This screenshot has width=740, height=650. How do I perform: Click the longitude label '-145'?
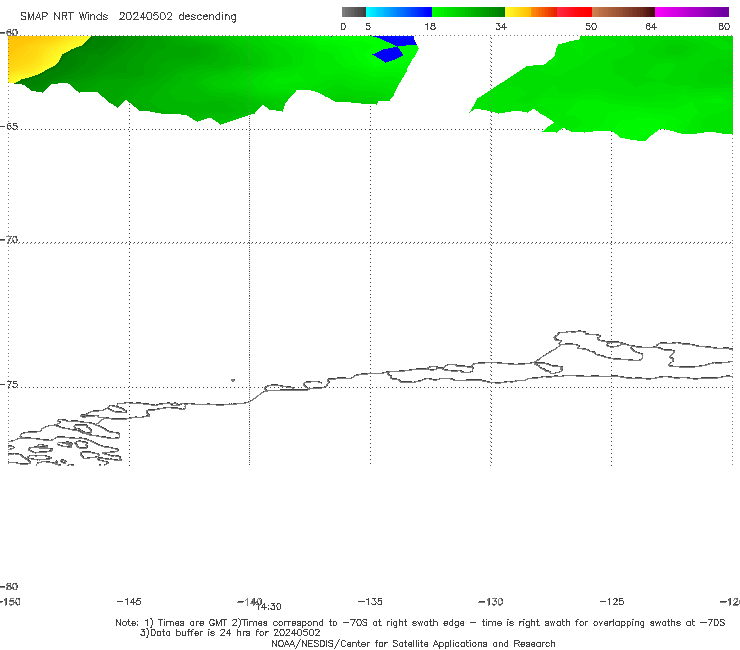[x=129, y=602]
